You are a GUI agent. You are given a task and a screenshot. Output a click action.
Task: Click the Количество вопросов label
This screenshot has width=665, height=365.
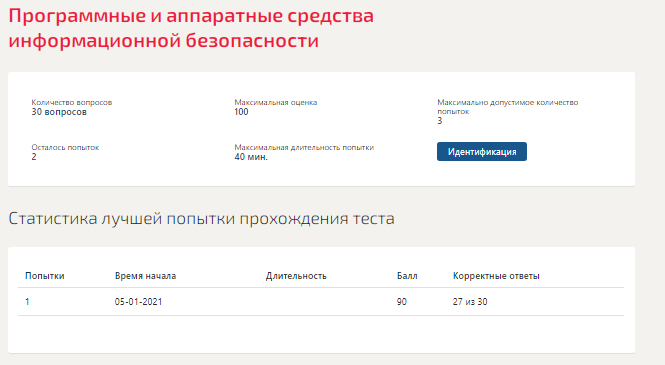click(72, 103)
